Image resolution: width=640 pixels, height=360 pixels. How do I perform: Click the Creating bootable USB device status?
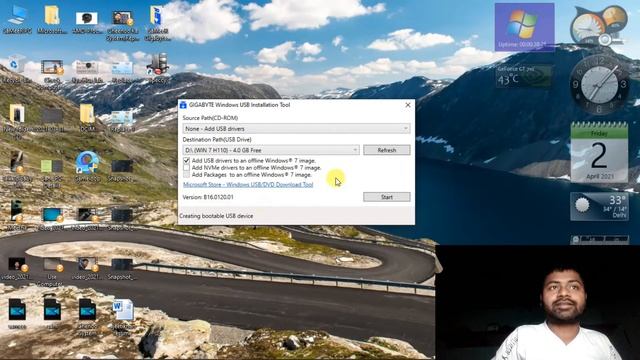[216, 216]
